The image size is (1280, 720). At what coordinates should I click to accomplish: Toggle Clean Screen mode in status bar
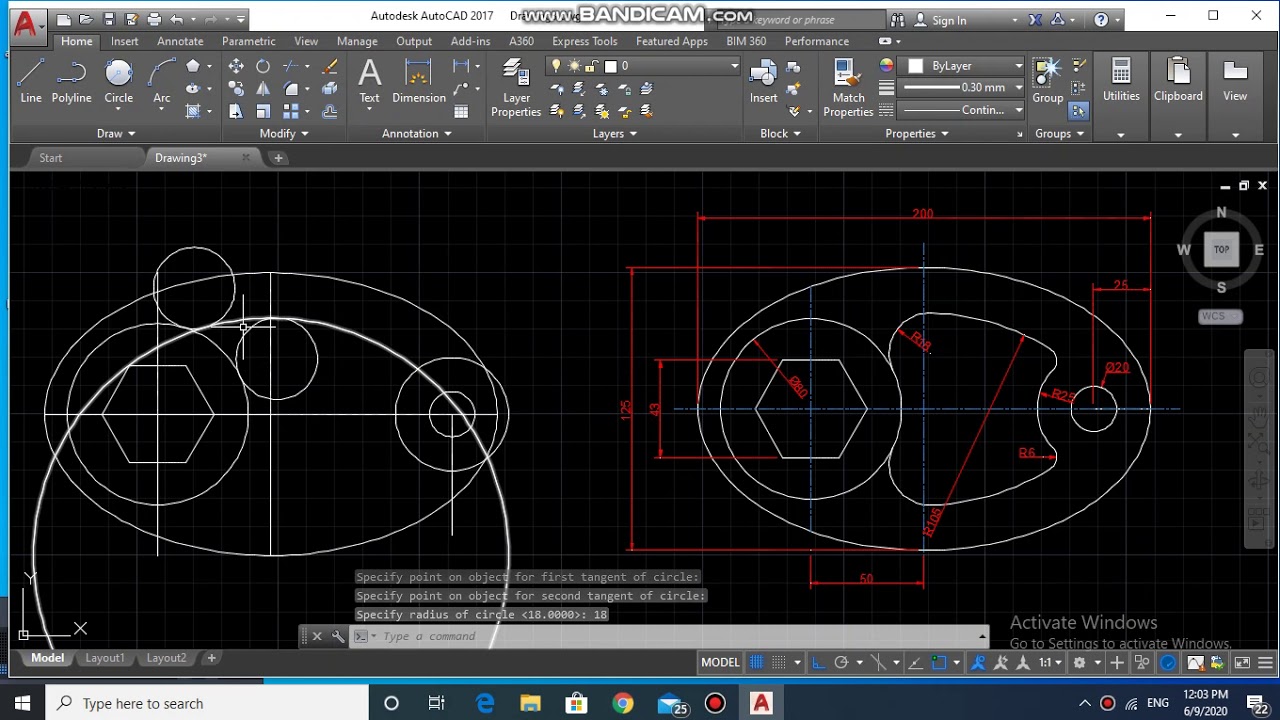(x=1243, y=662)
